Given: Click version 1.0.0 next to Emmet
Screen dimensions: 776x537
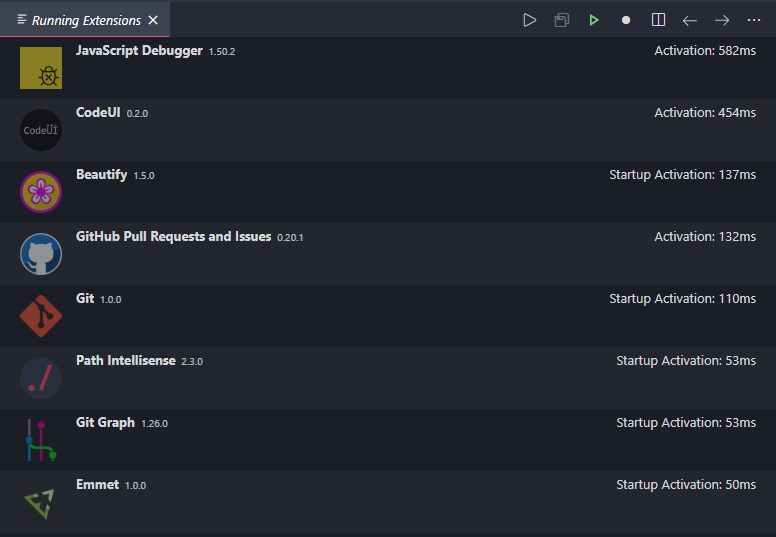Looking at the screenshot, I should [x=136, y=486].
